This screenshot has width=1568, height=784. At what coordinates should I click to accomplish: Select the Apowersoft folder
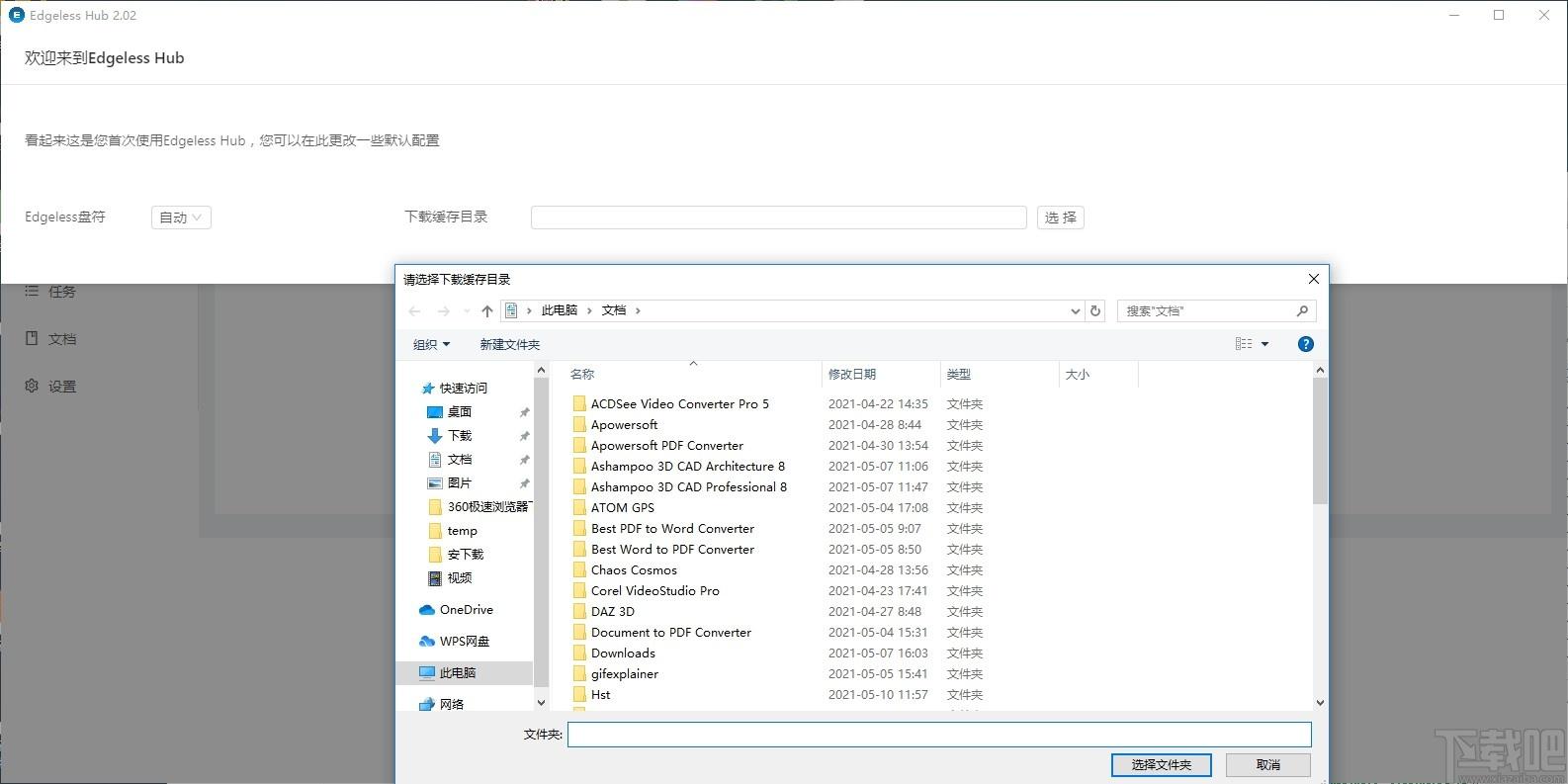[x=624, y=424]
